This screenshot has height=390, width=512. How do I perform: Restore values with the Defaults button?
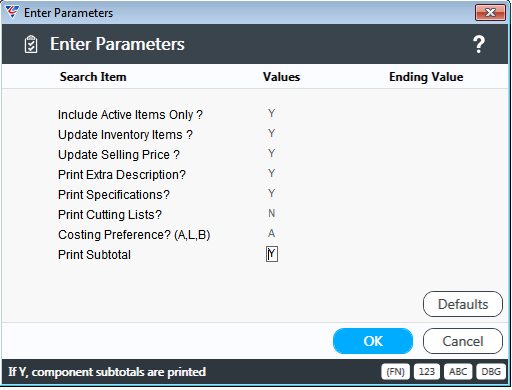(x=463, y=304)
